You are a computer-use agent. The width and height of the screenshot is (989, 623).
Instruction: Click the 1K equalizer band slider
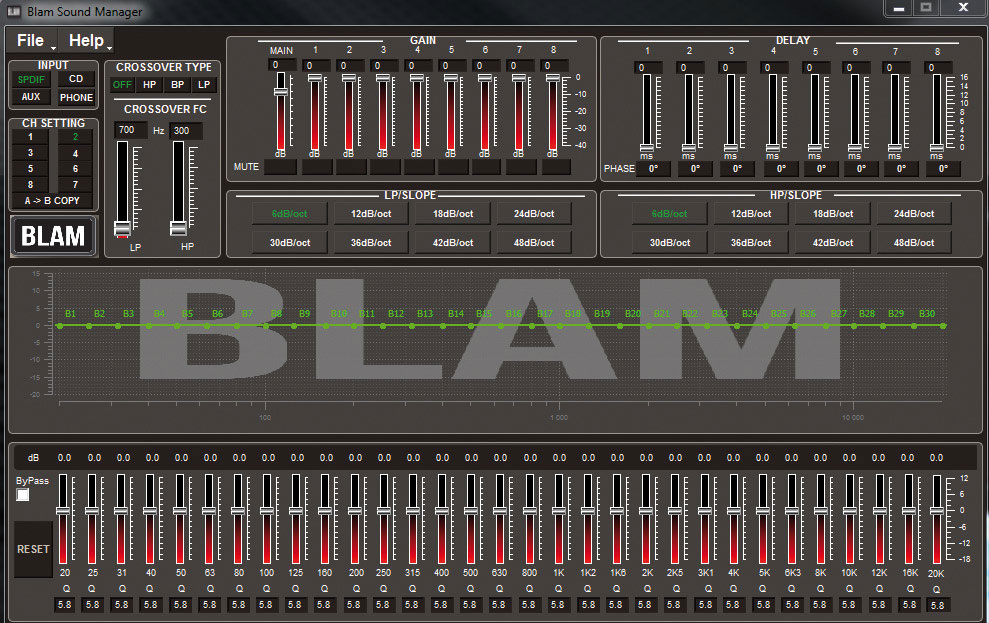[x=559, y=512]
